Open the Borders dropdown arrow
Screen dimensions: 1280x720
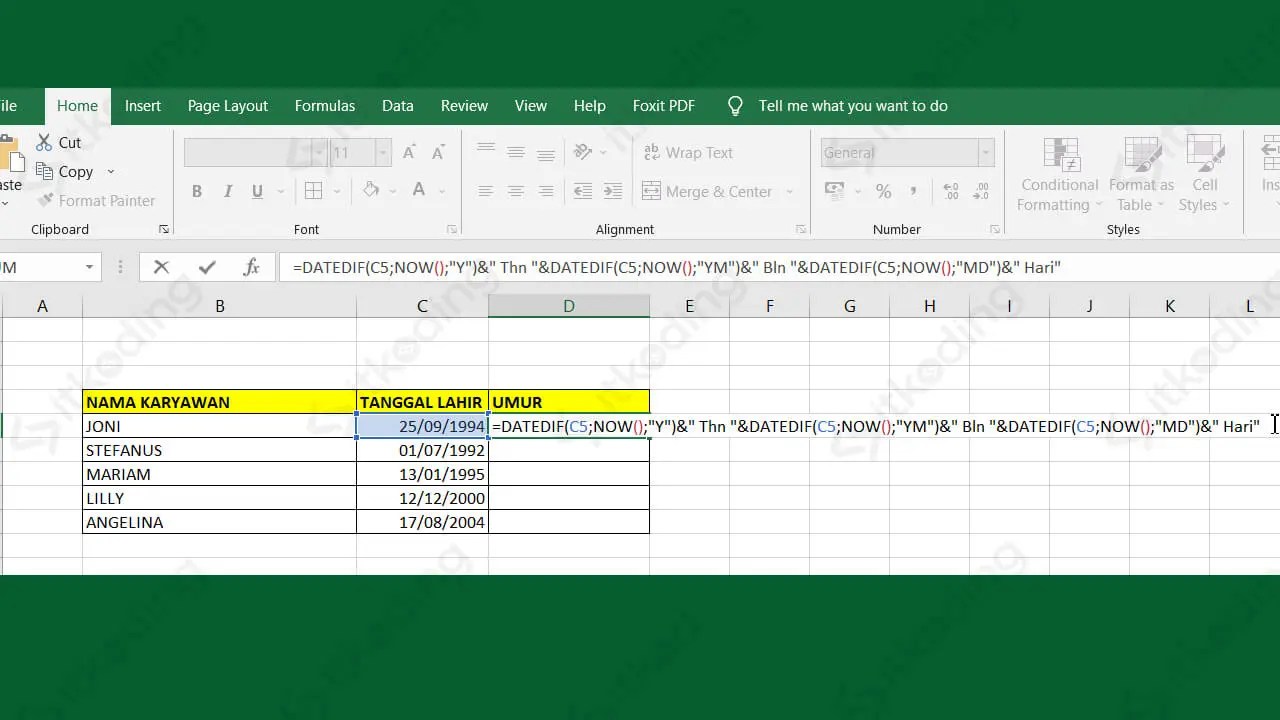tap(337, 191)
